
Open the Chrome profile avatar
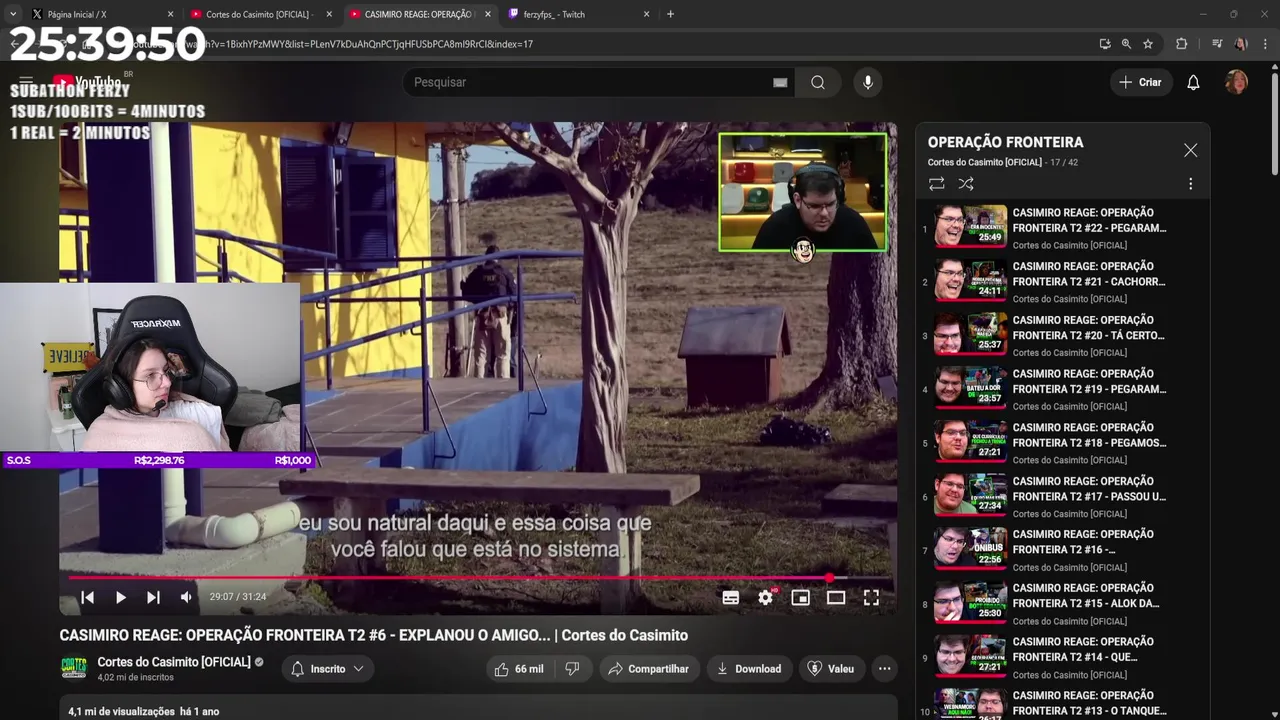tap(1241, 44)
